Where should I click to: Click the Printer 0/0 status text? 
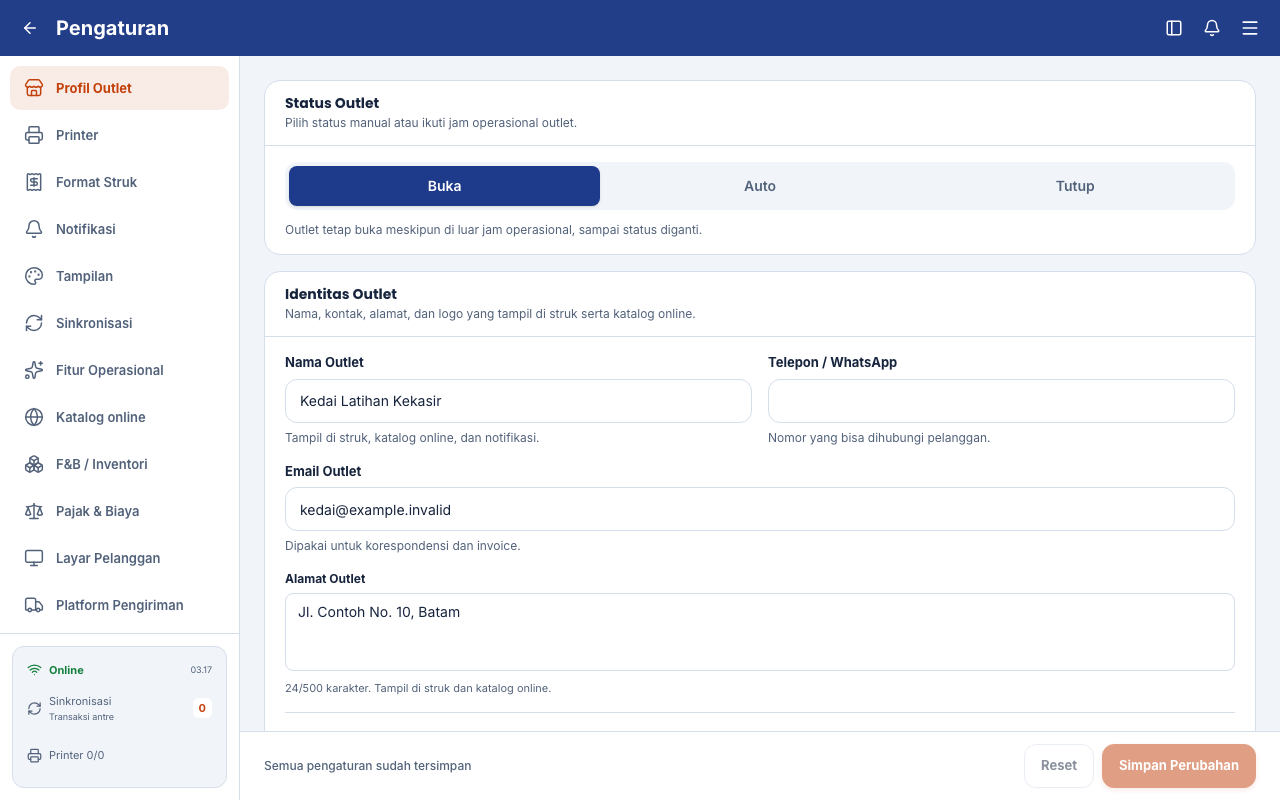click(x=77, y=755)
